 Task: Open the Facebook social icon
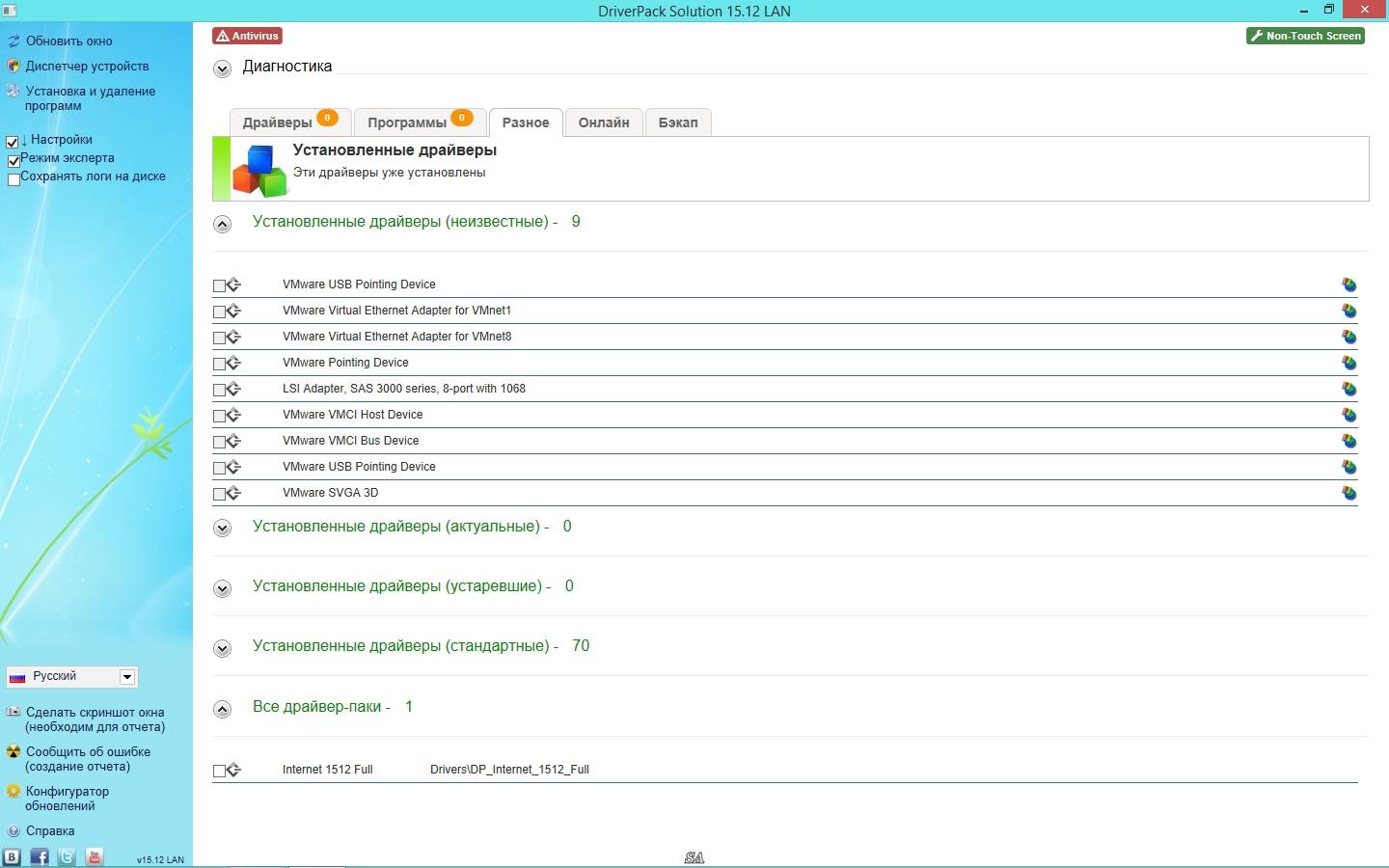click(x=40, y=856)
